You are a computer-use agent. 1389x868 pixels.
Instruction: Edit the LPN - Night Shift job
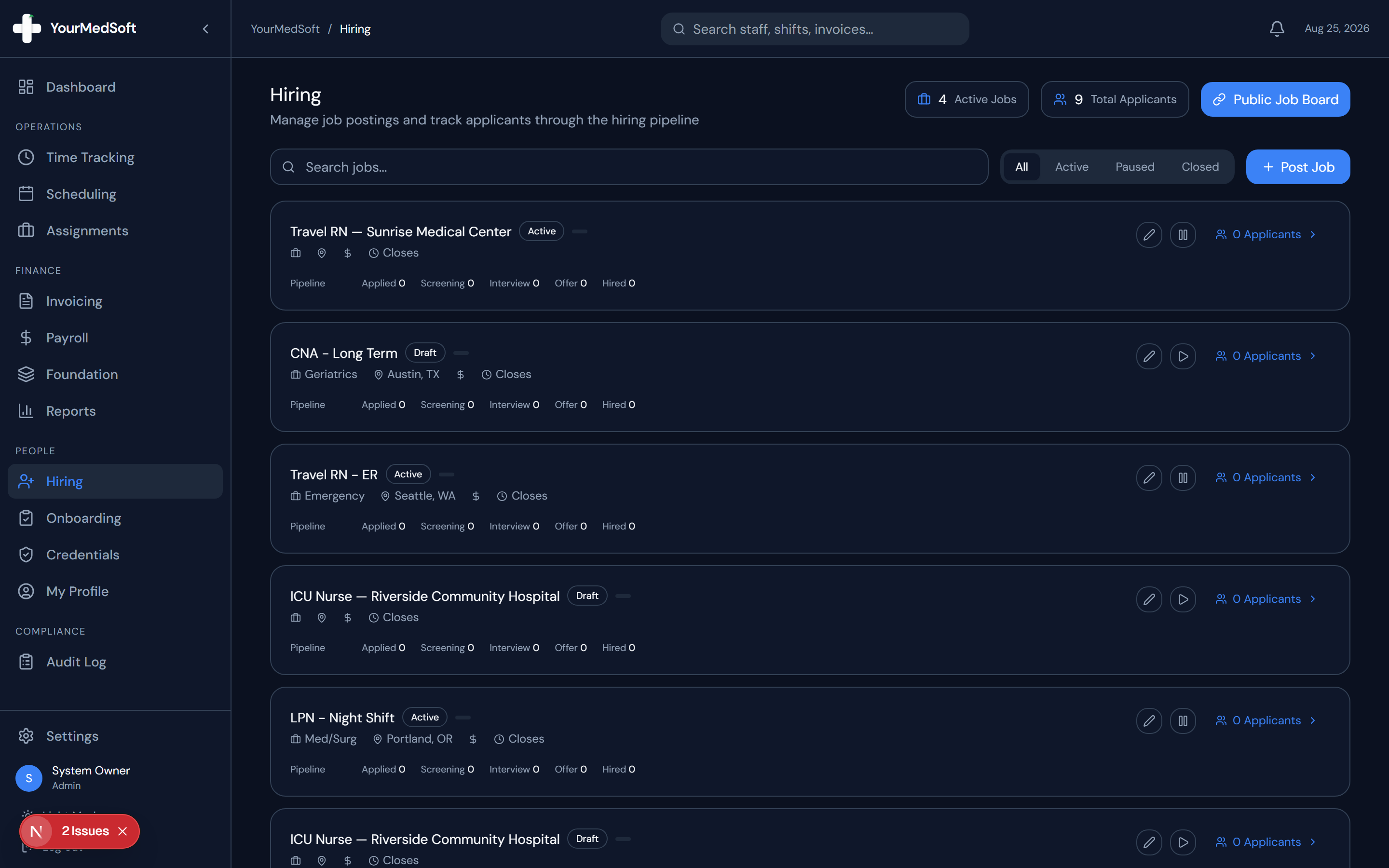pyautogui.click(x=1149, y=721)
